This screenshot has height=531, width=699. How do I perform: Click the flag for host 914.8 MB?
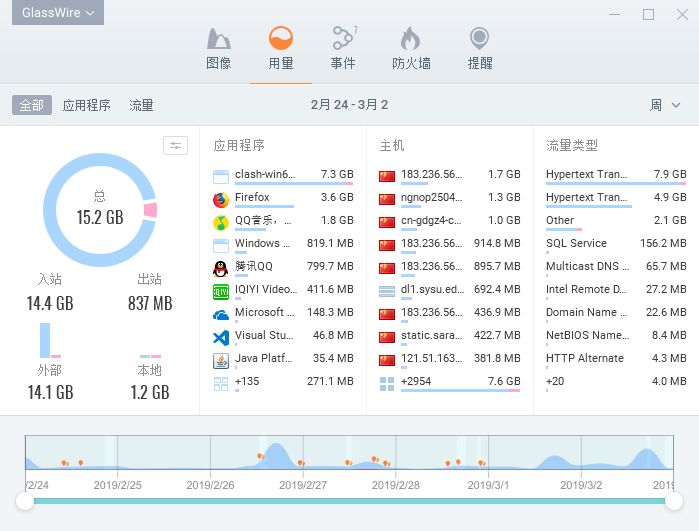387,246
